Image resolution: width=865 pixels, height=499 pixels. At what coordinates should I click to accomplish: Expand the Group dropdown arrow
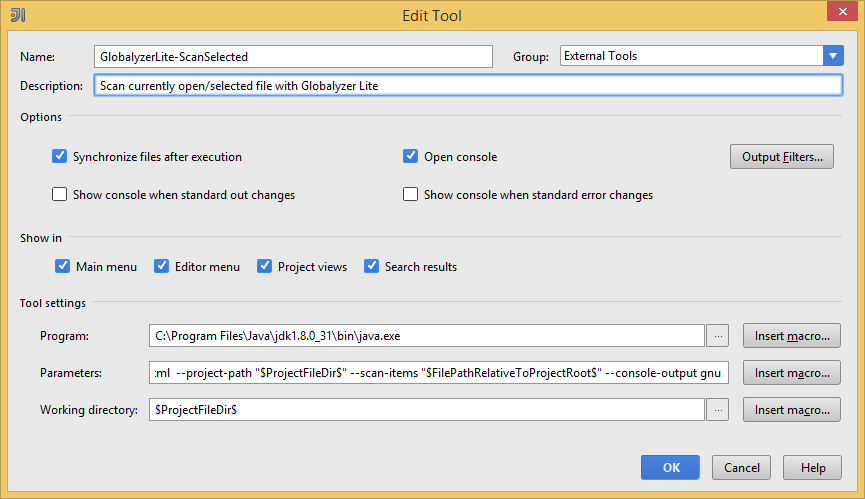[833, 56]
